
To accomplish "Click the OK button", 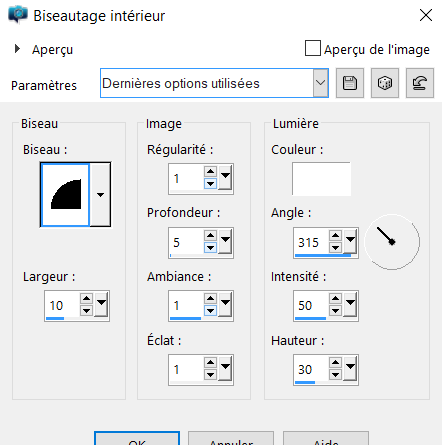I will point(137,439).
